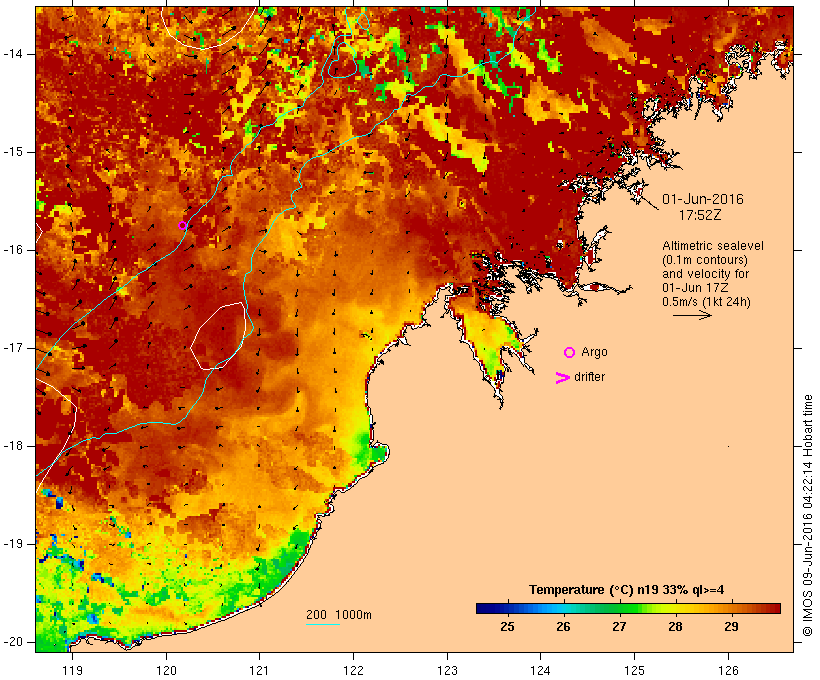820x680 pixels.
Task: Click the '17:52Z' time text
Action: coord(700,215)
